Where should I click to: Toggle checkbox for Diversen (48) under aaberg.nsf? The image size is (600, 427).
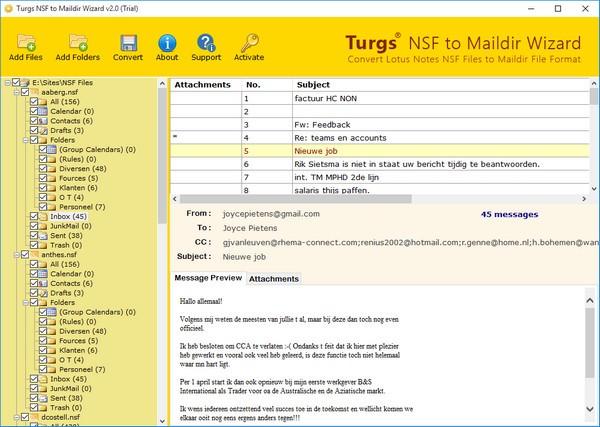click(45, 168)
